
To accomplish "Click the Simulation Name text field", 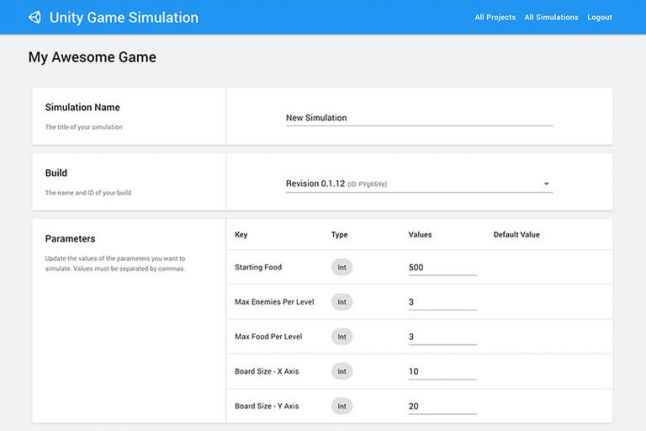I will (x=418, y=118).
